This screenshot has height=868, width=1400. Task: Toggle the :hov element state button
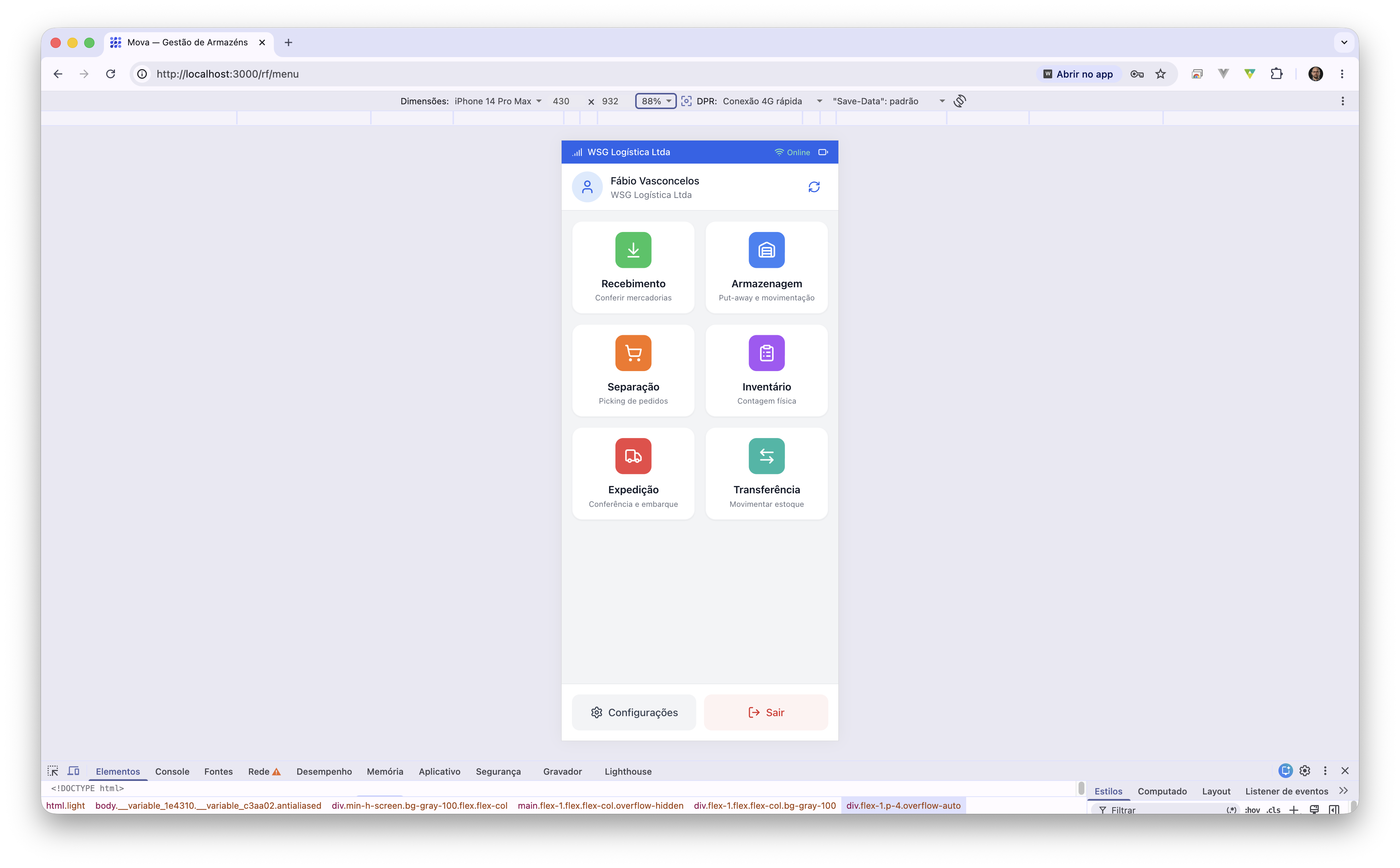[1252, 809]
